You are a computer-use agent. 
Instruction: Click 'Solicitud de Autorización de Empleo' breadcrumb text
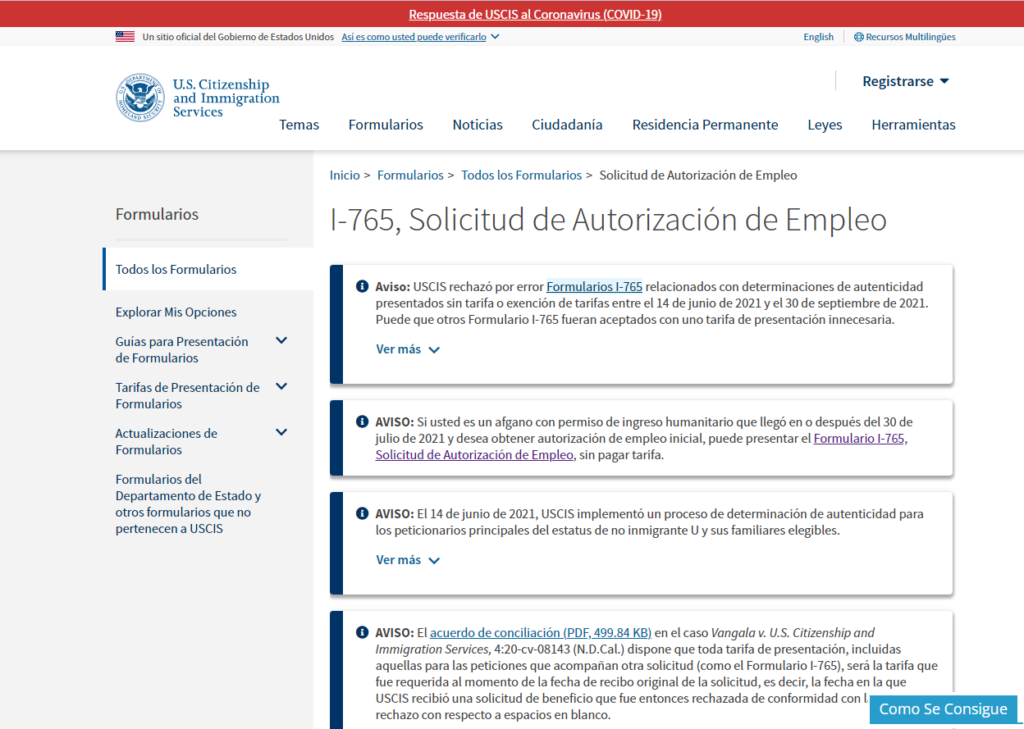pyautogui.click(x=698, y=175)
